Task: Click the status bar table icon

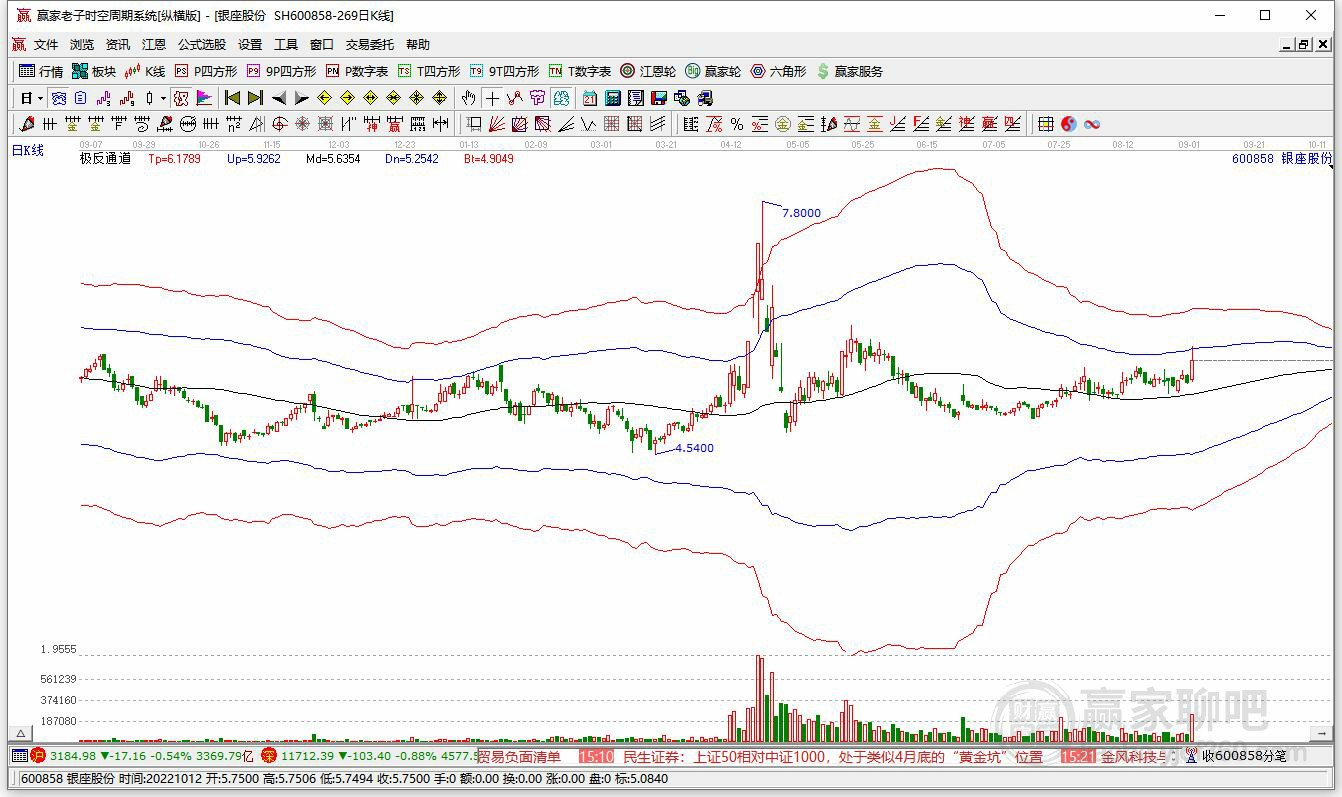Action: 19,756
